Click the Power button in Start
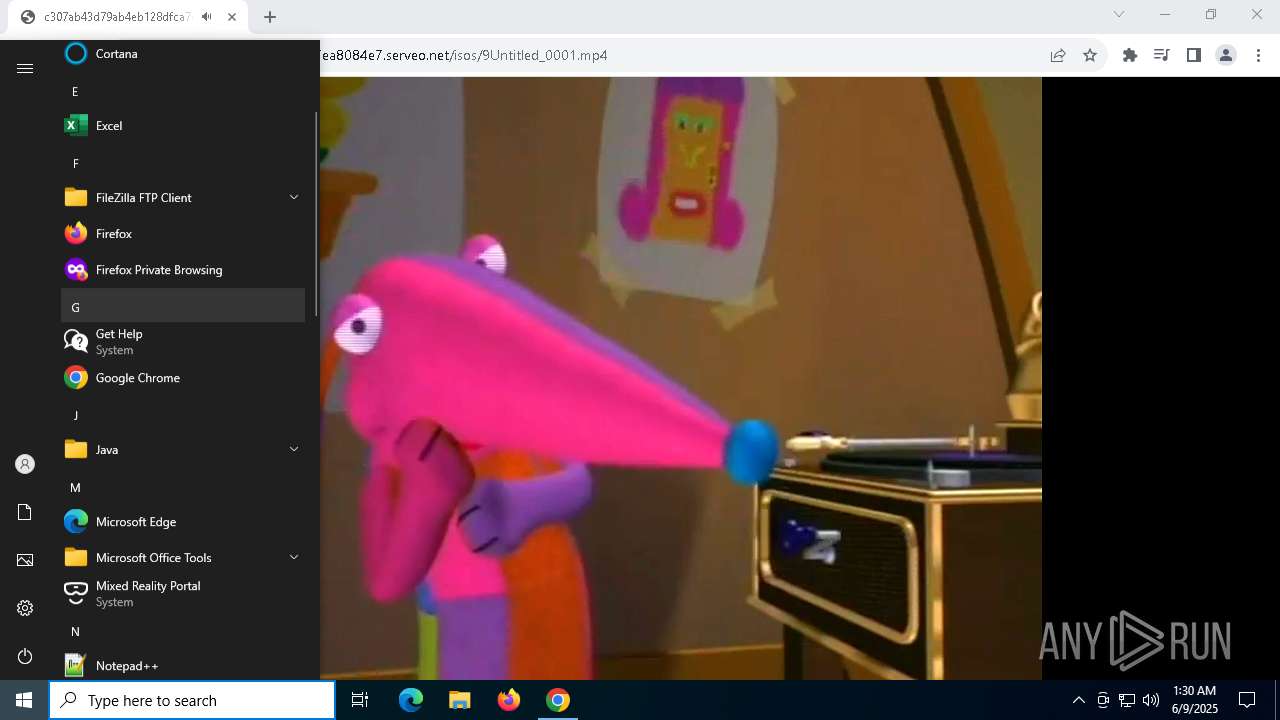This screenshot has height=720, width=1280. pos(25,656)
